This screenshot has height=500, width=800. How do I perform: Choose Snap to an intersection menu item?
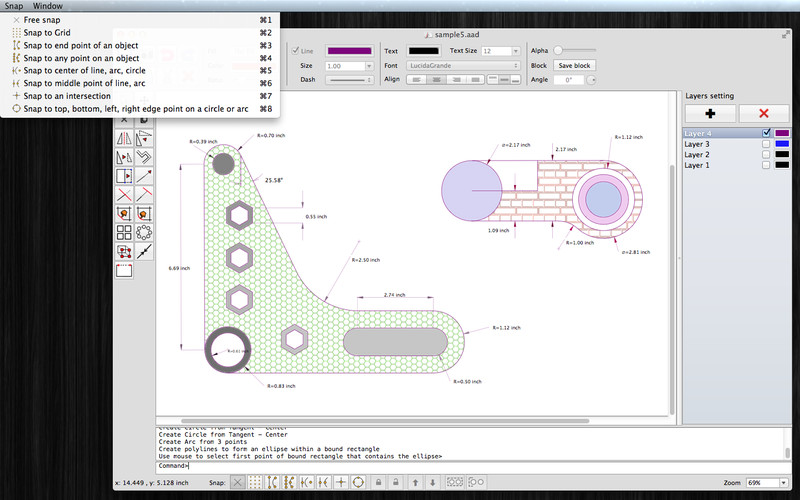click(x=140, y=96)
